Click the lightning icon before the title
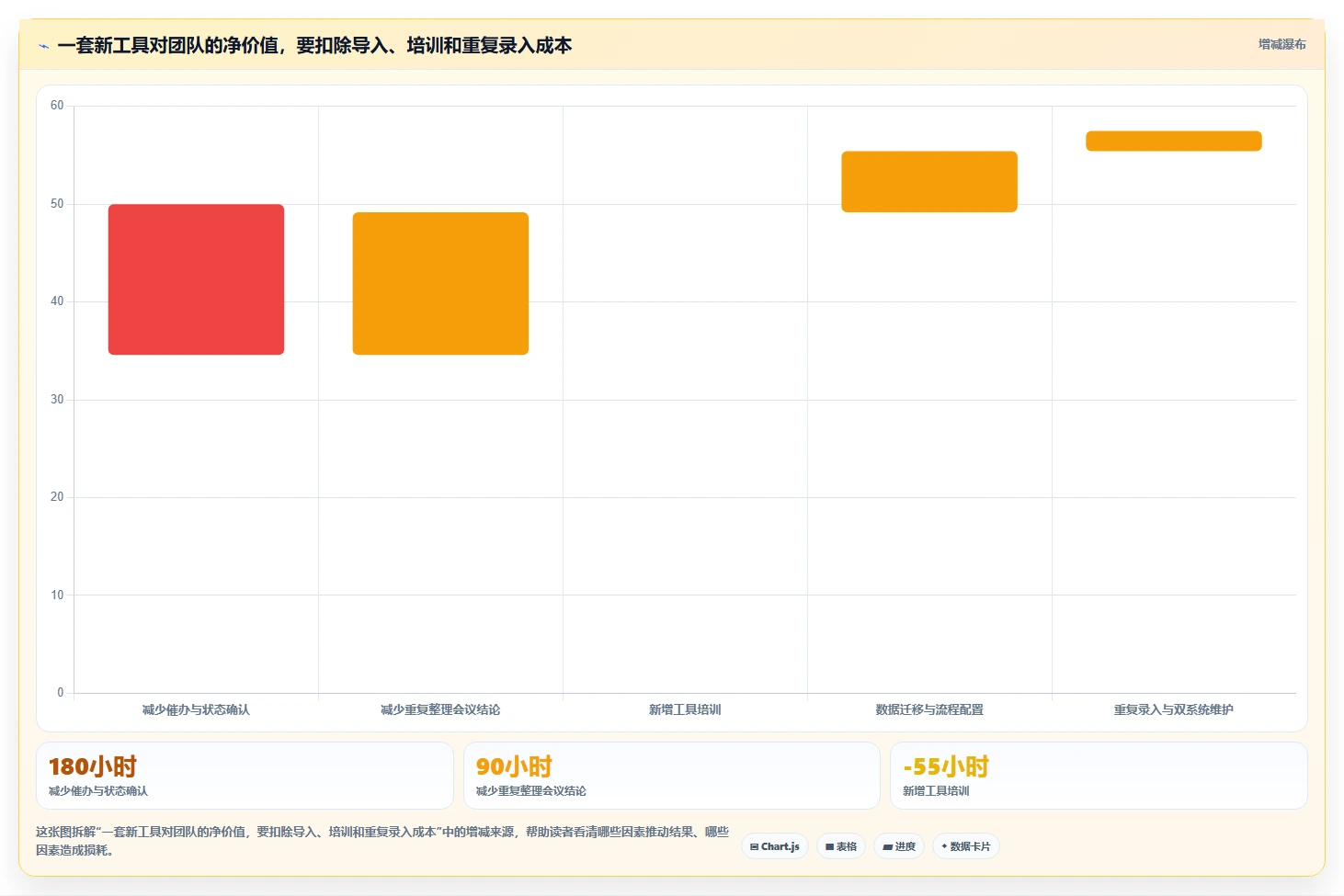Viewport: 1344px width, 896px height. tap(43, 46)
